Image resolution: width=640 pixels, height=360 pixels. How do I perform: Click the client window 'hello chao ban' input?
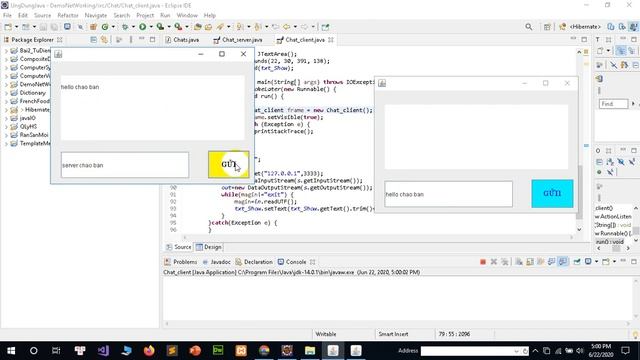[448, 194]
